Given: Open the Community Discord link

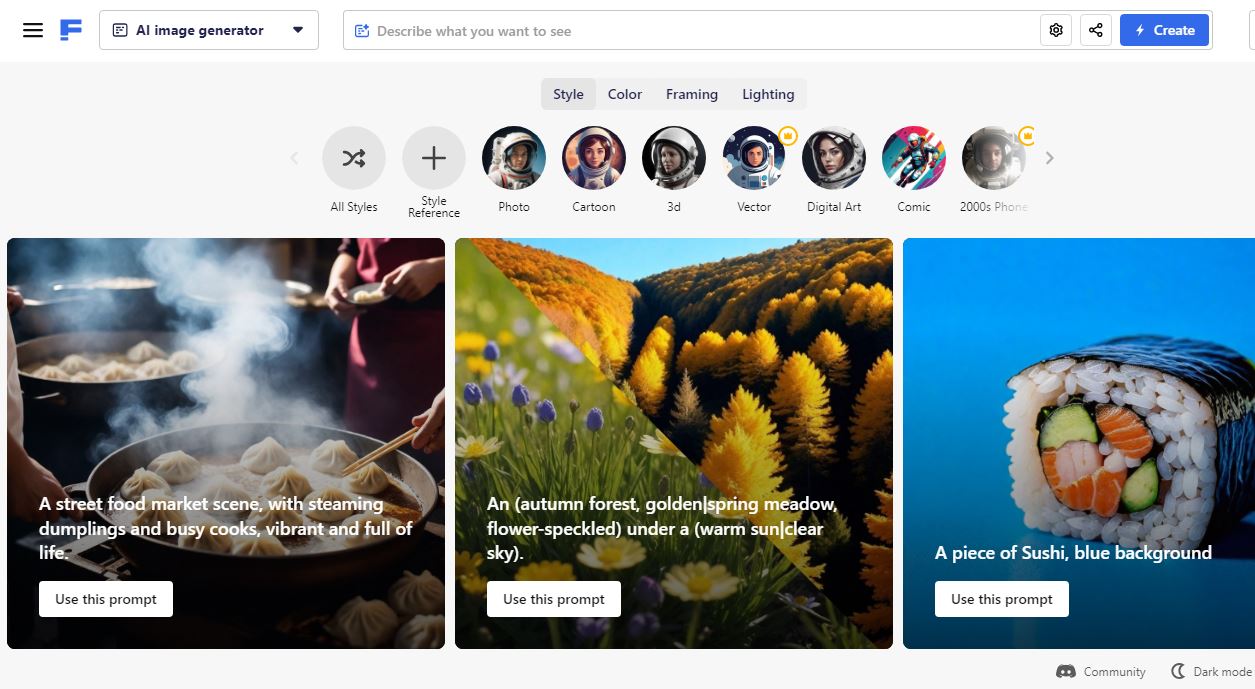Looking at the screenshot, I should (x=1101, y=672).
